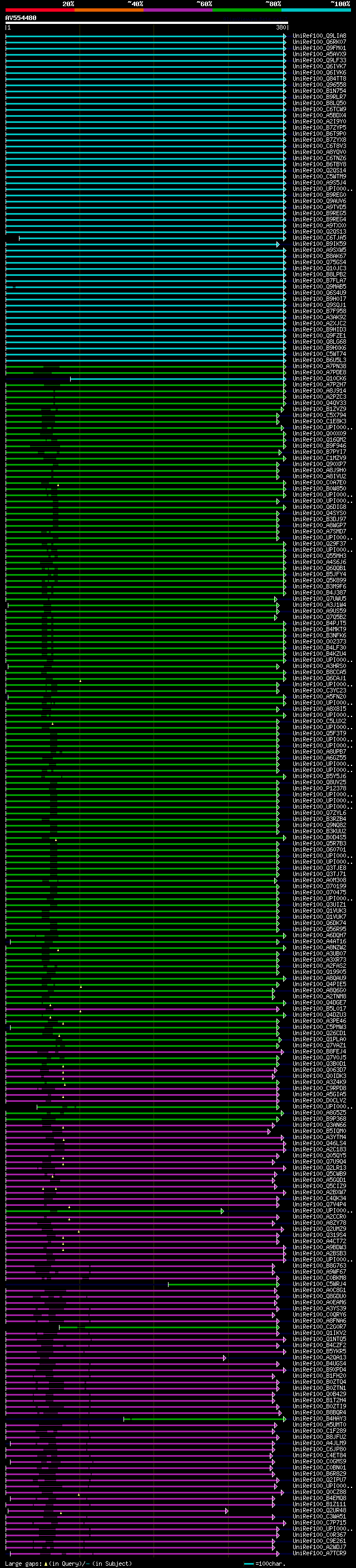Click hit label UniRef100_A7TCR9
This screenshot has width=356, height=1568.
pos(319,1553)
